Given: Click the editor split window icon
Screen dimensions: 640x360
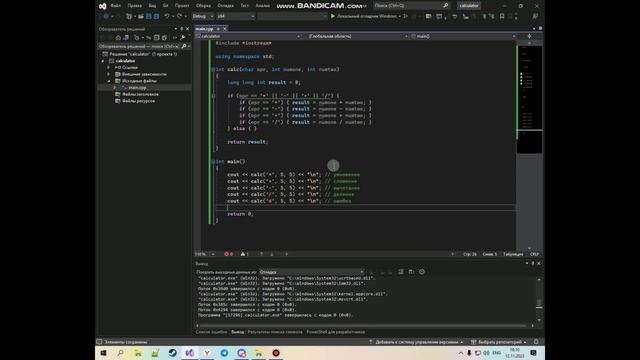Looking at the screenshot, I should tap(529, 36).
